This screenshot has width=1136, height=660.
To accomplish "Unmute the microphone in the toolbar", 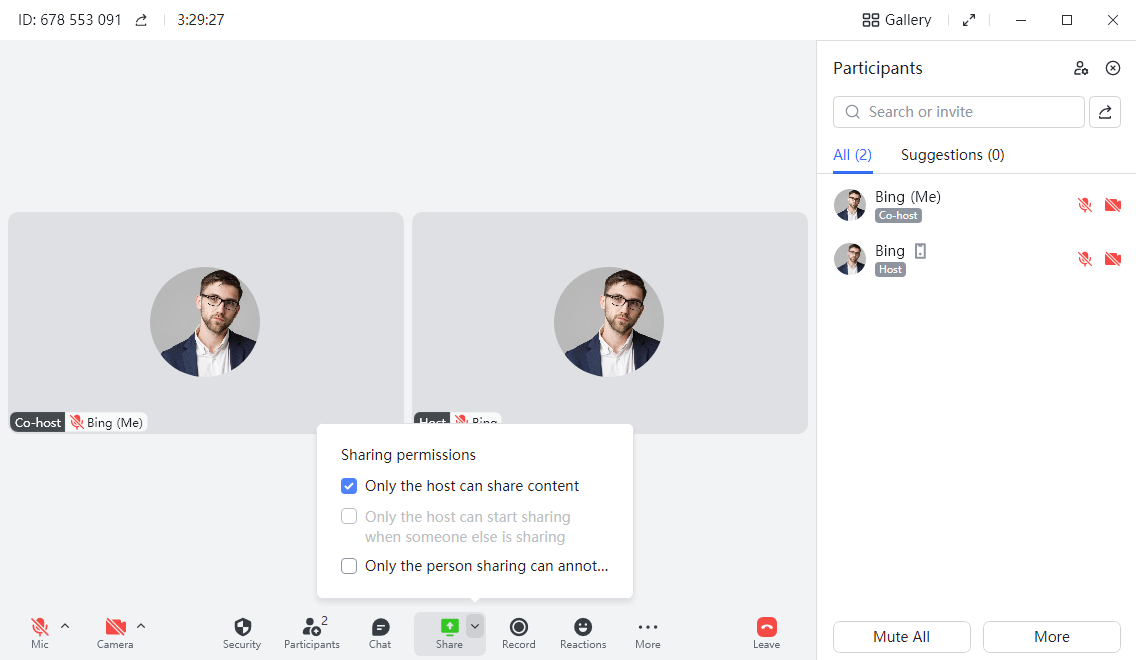I will (40, 628).
